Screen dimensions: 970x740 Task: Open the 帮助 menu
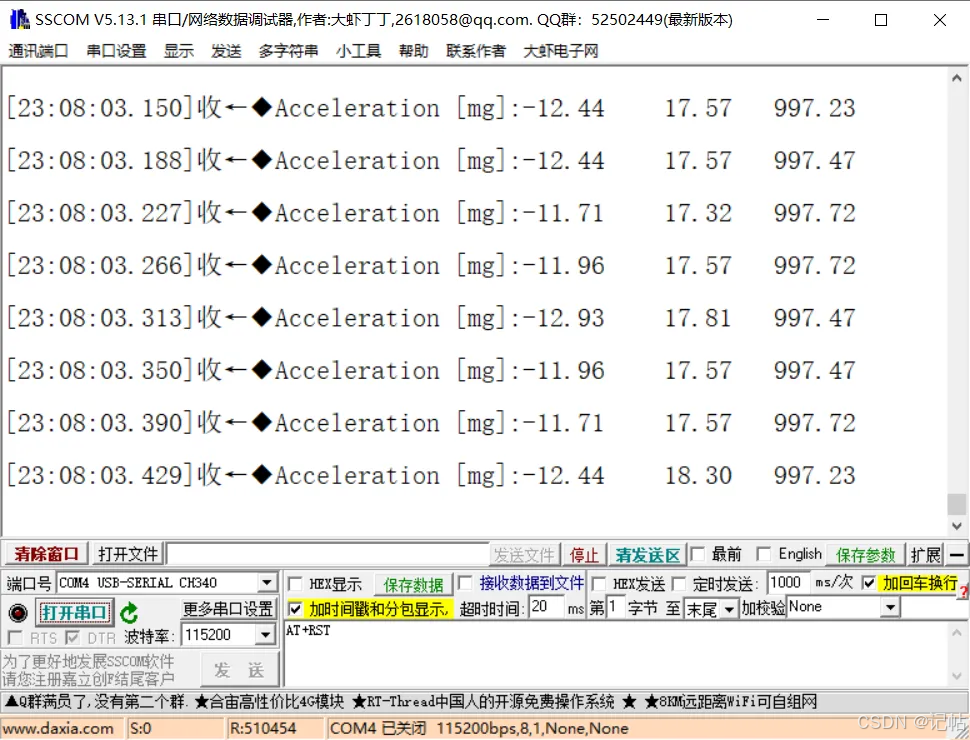pos(413,51)
